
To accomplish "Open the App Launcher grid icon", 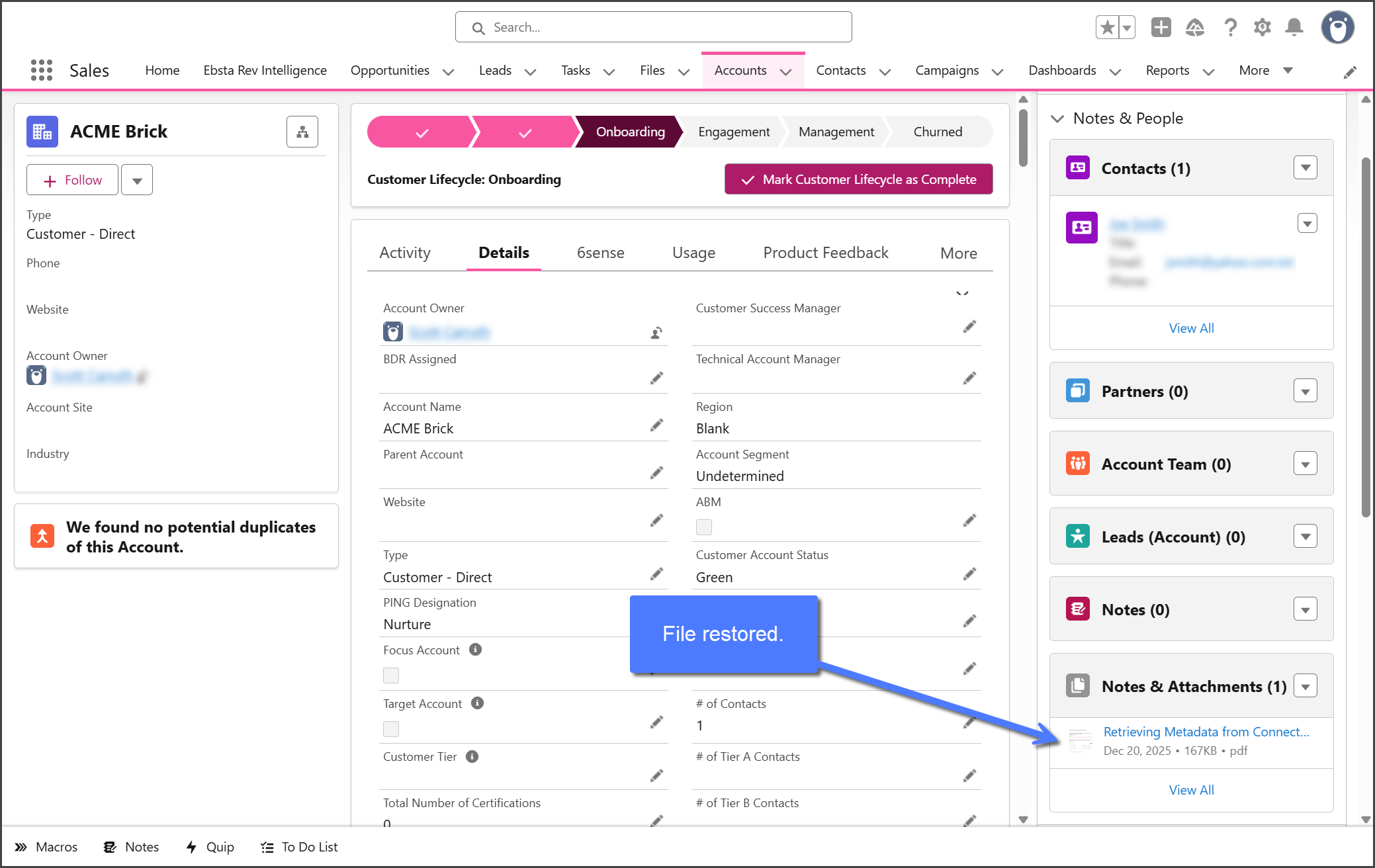I will tap(41, 70).
